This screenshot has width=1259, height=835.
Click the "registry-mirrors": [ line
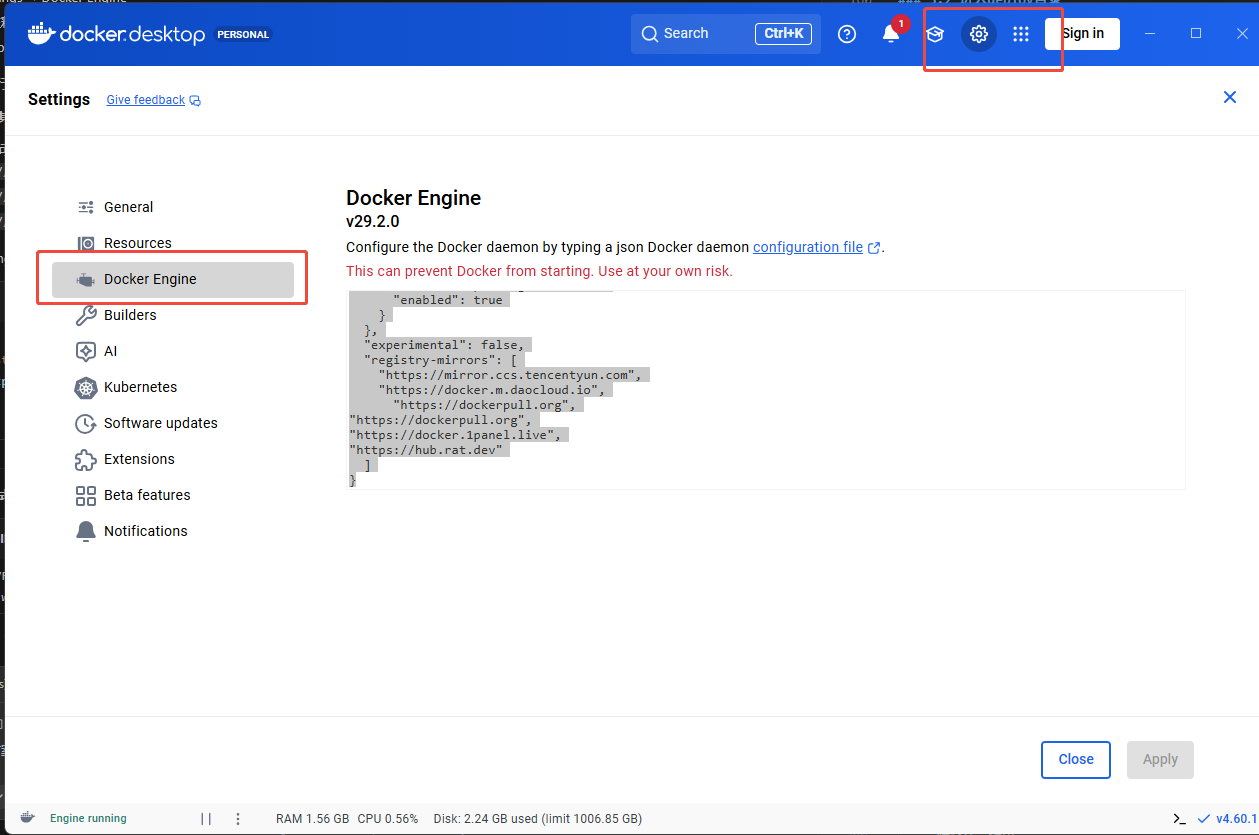click(x=440, y=360)
